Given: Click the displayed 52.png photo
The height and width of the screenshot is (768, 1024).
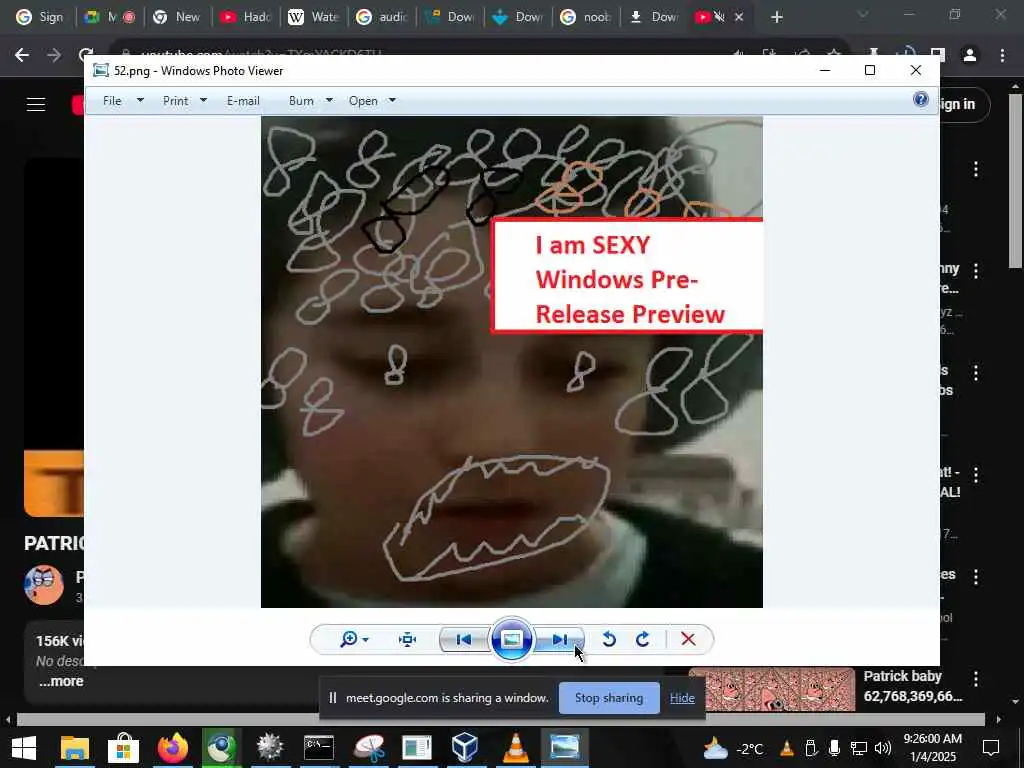Looking at the screenshot, I should pyautogui.click(x=512, y=362).
